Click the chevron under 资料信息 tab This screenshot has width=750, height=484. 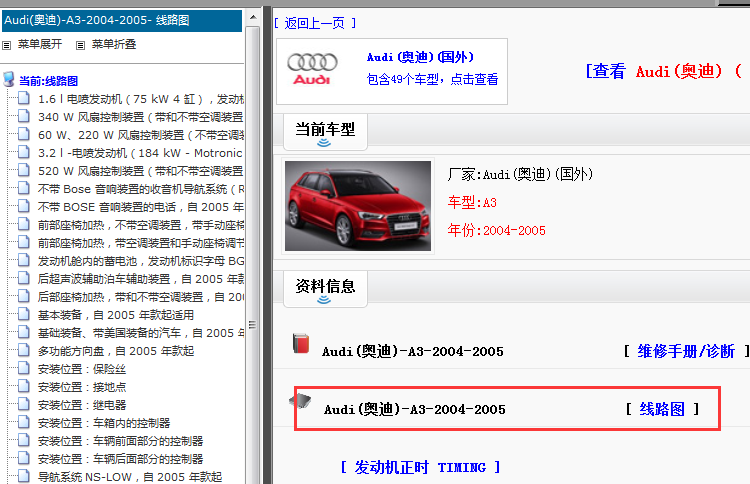324,300
